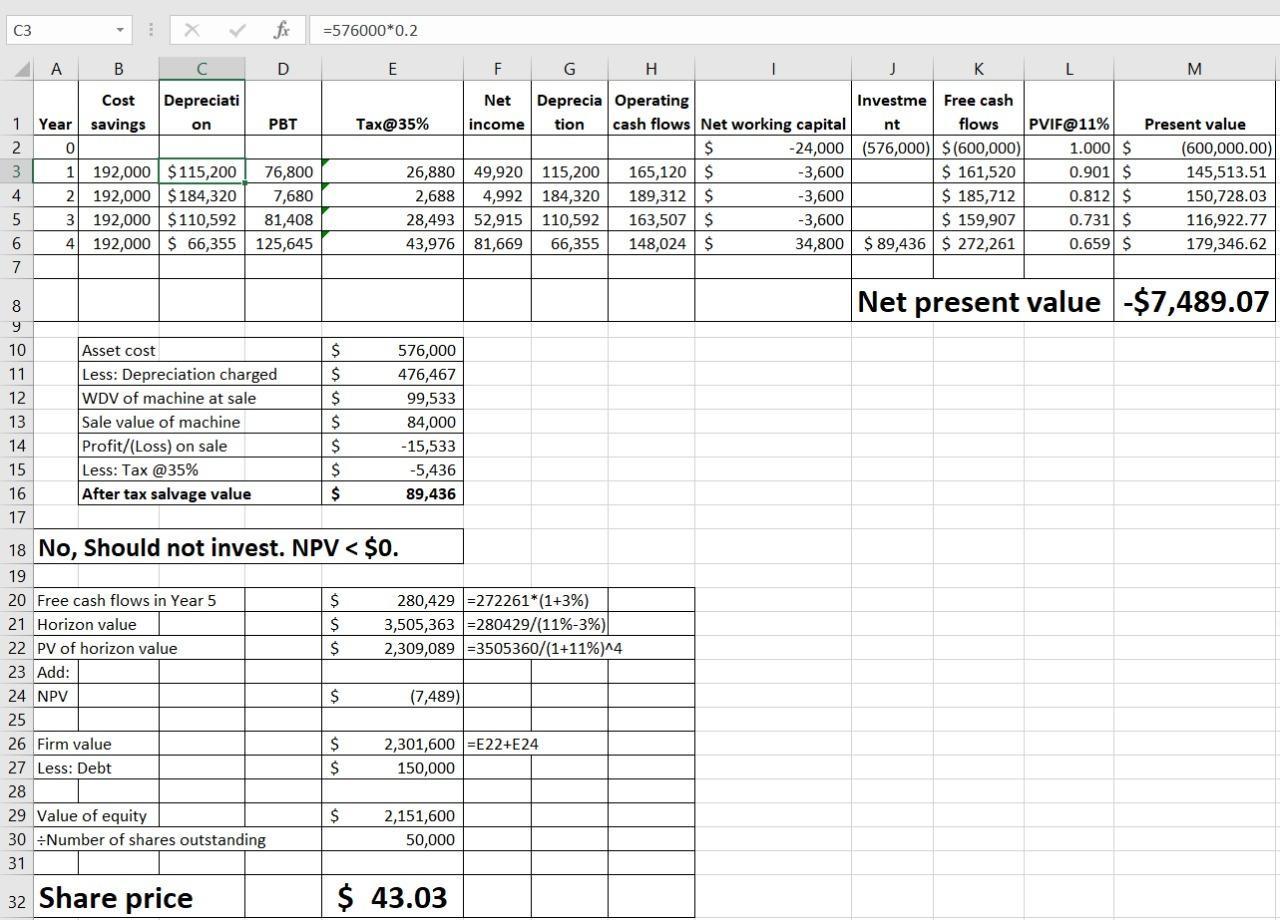This screenshot has height=920, width=1280.
Task: Click 'Less: Depreciation charged' label
Action: point(179,374)
